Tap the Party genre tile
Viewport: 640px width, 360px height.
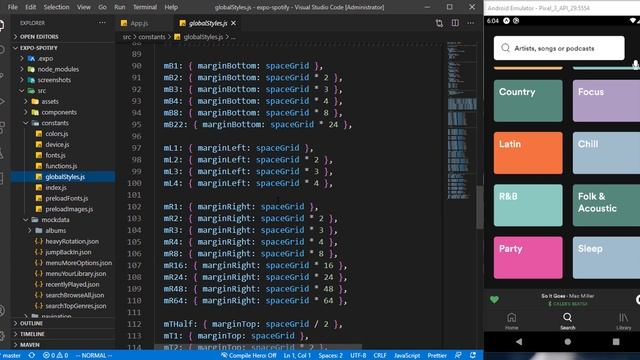click(528, 258)
